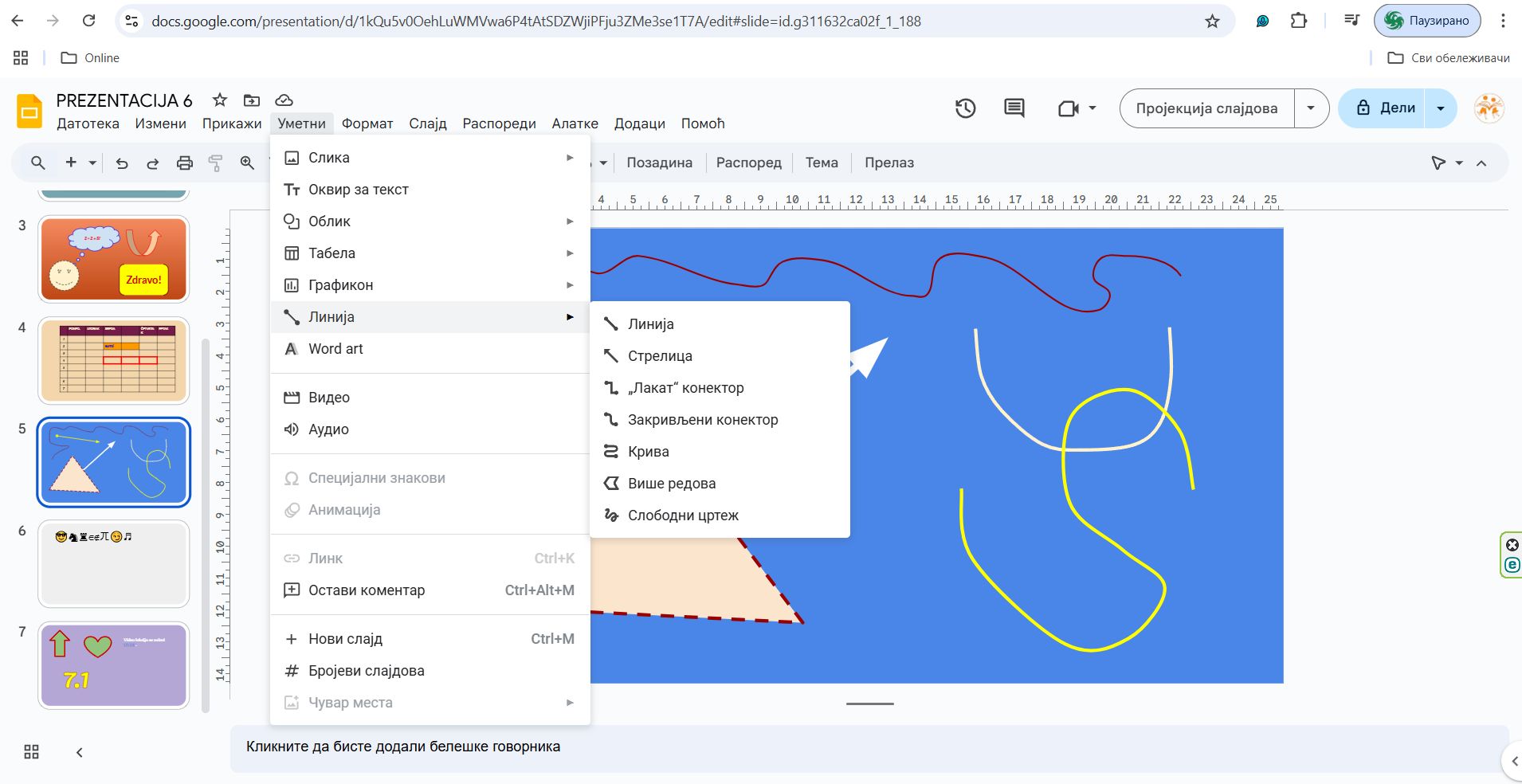Hide the menus with up chevron
The height and width of the screenshot is (784, 1522).
pyautogui.click(x=1481, y=163)
